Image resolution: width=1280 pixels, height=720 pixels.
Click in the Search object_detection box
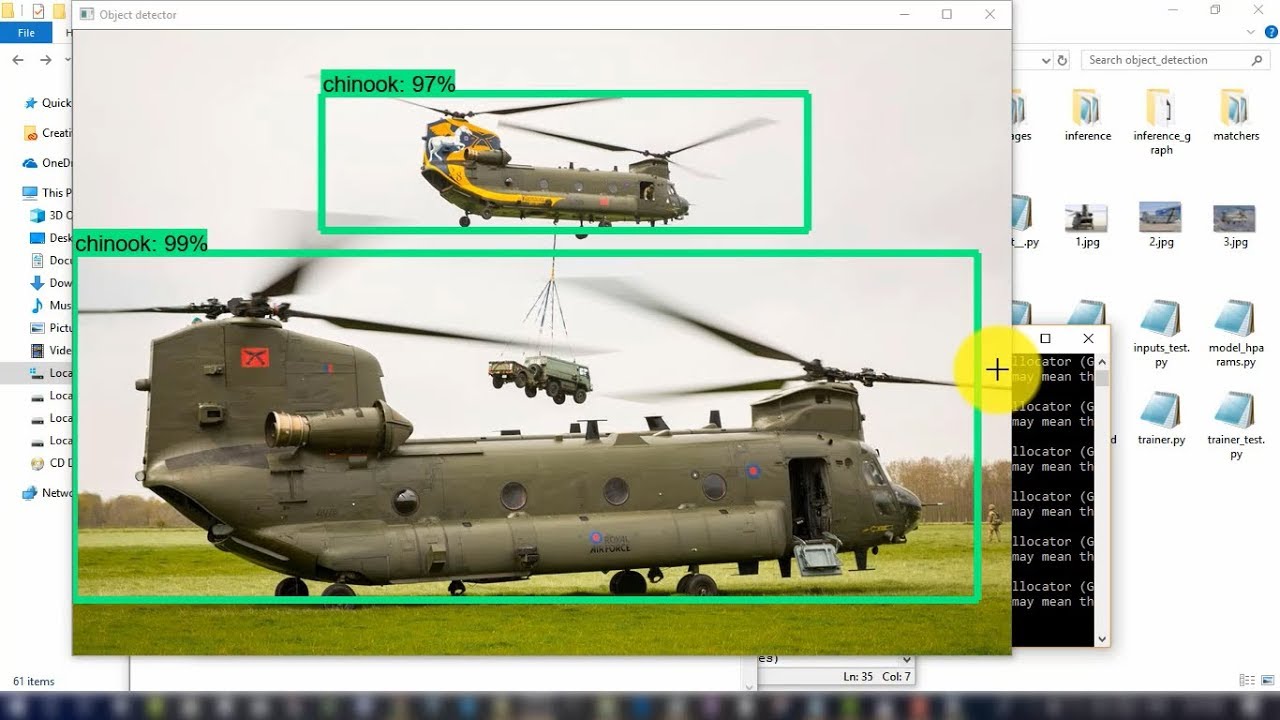pyautogui.click(x=1165, y=60)
